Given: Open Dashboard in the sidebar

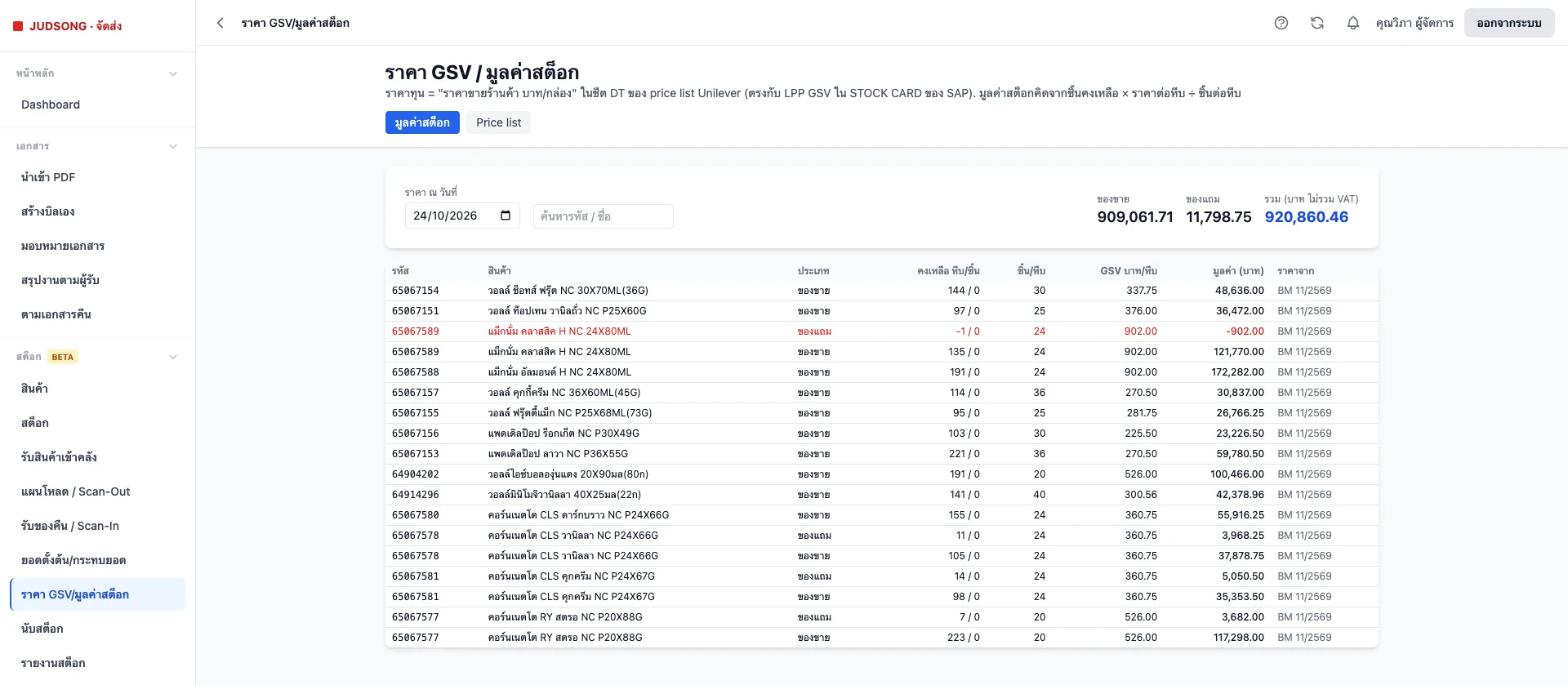Looking at the screenshot, I should pos(97,105).
